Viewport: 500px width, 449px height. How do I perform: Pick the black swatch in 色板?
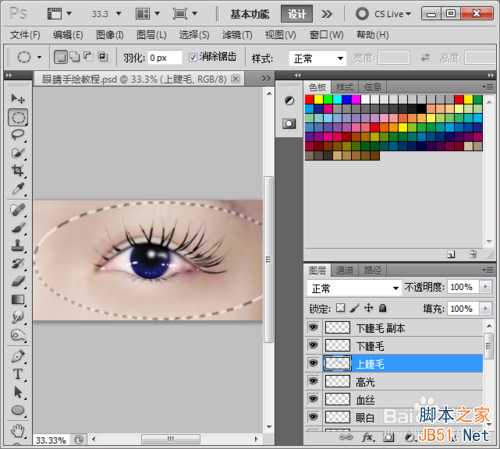(422, 109)
